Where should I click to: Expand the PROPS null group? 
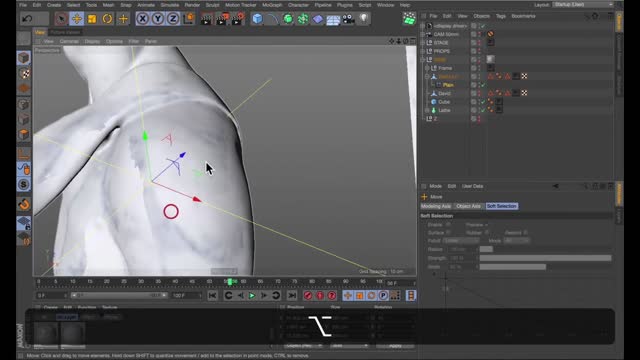pyautogui.click(x=423, y=51)
